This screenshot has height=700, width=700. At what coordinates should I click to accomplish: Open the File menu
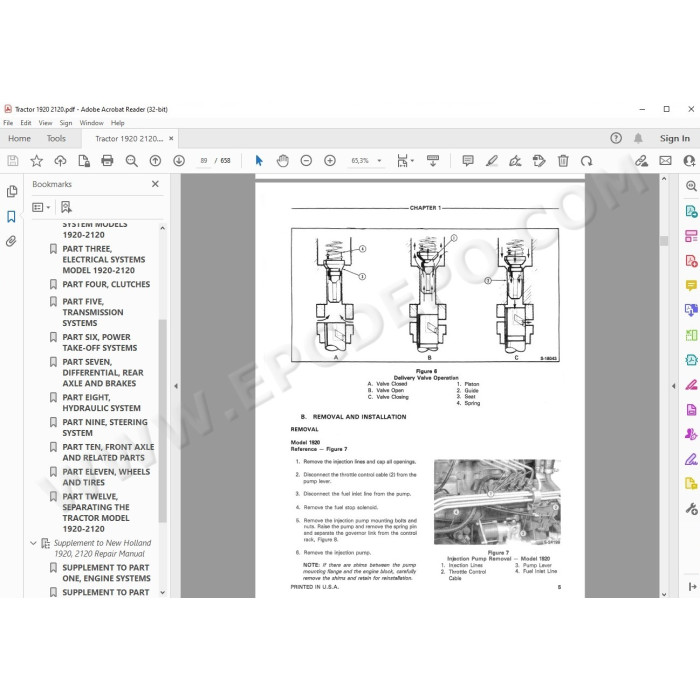coord(8,123)
